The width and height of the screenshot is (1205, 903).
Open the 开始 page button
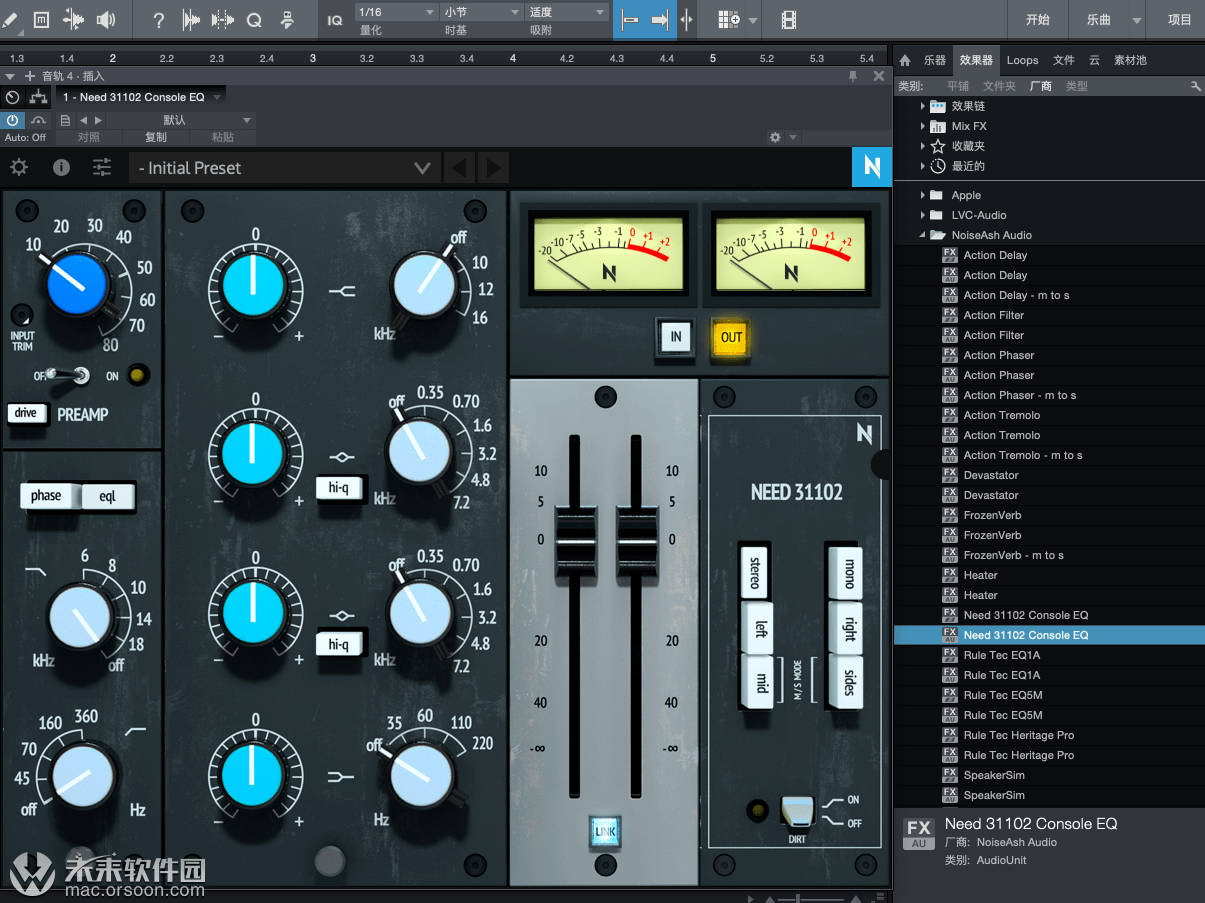point(1038,20)
